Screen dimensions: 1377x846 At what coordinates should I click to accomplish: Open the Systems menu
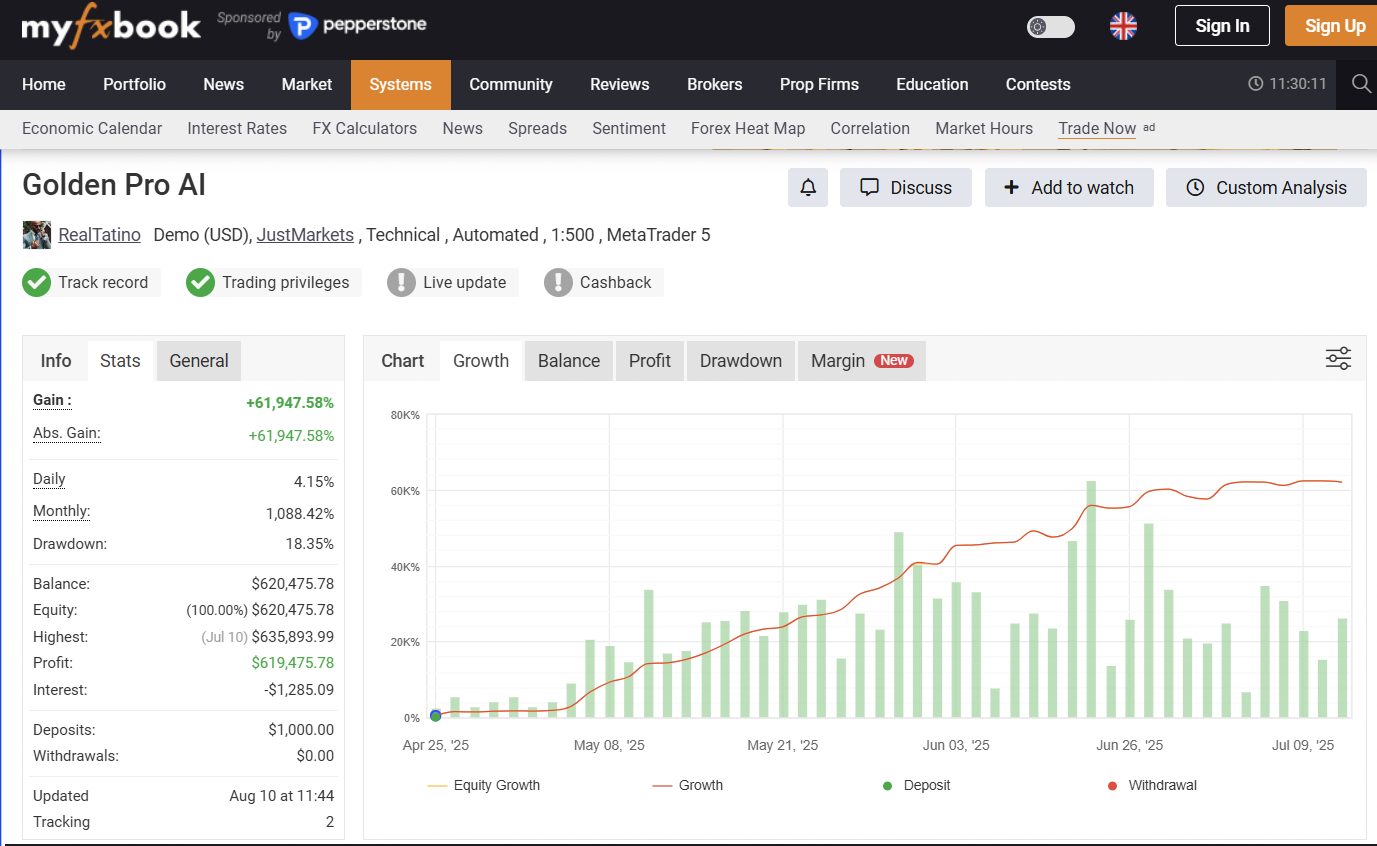400,85
